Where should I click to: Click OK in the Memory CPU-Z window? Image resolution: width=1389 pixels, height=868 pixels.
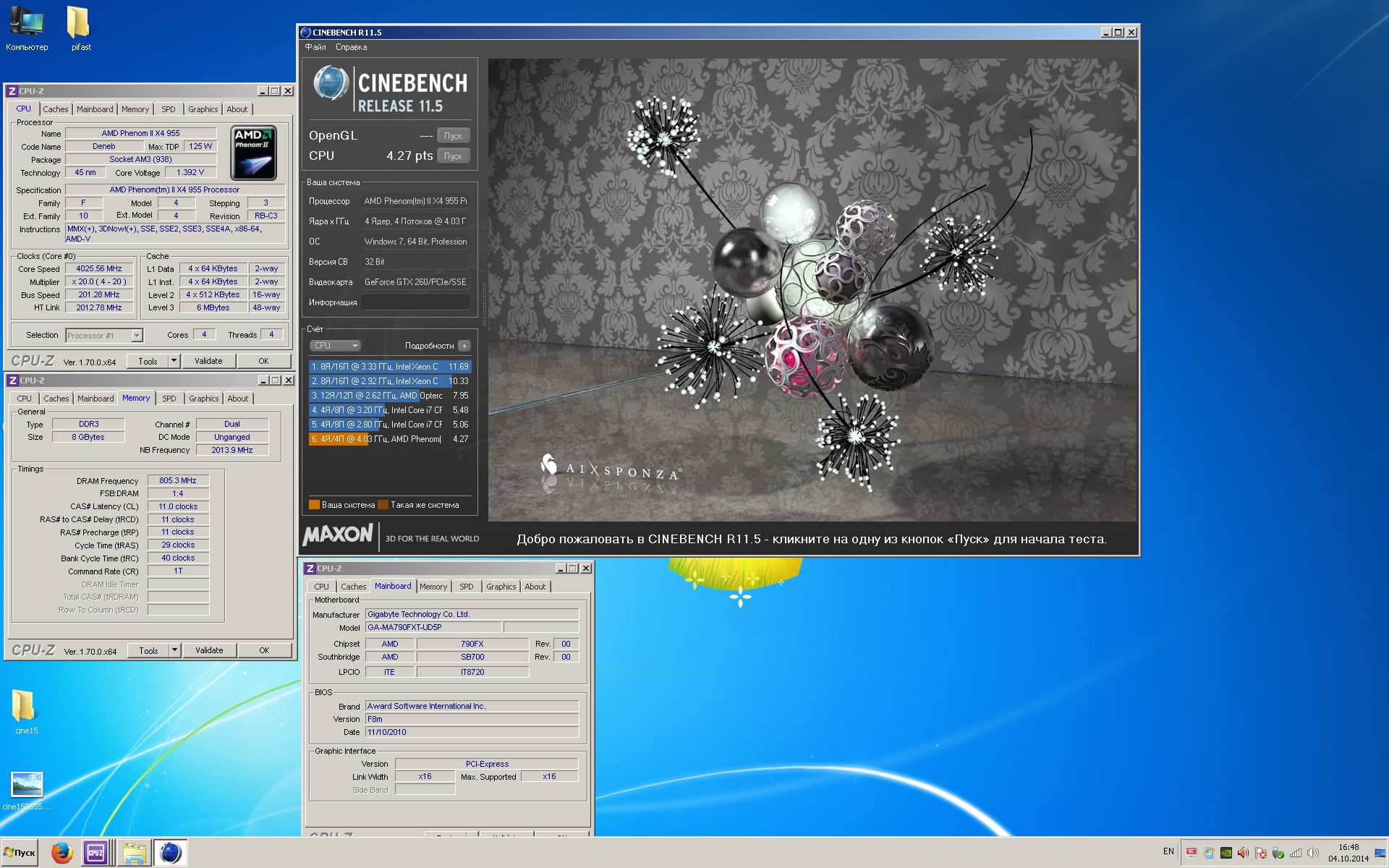click(x=264, y=650)
